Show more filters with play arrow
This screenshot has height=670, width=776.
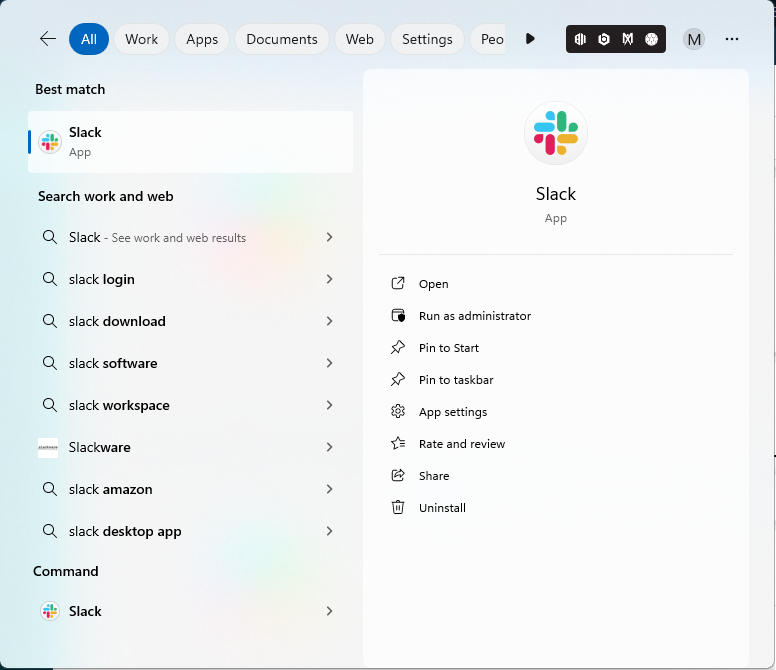coord(530,39)
